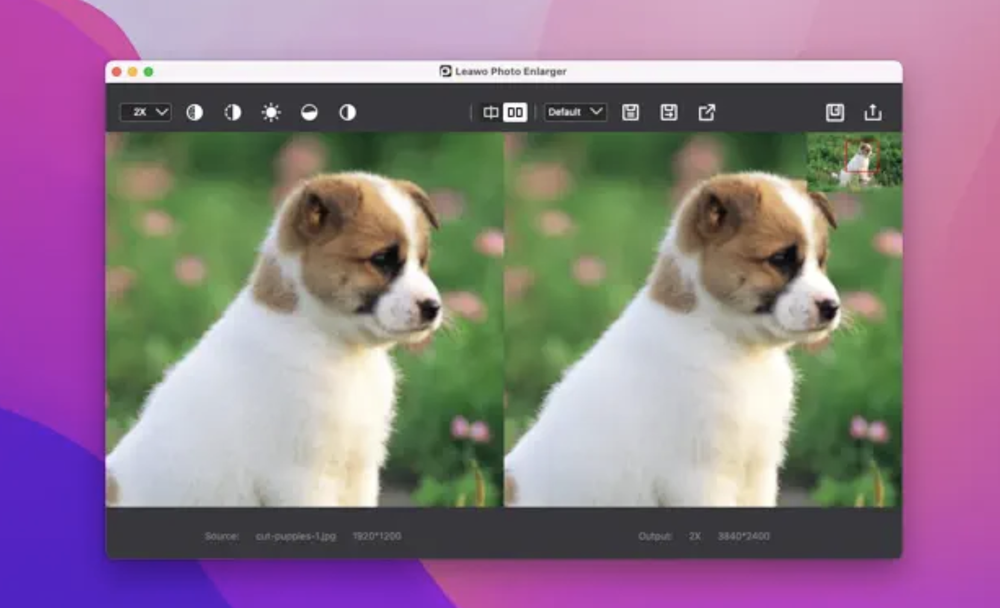
Task: Click the save-as floppy icon with arrow
Action: click(x=669, y=113)
